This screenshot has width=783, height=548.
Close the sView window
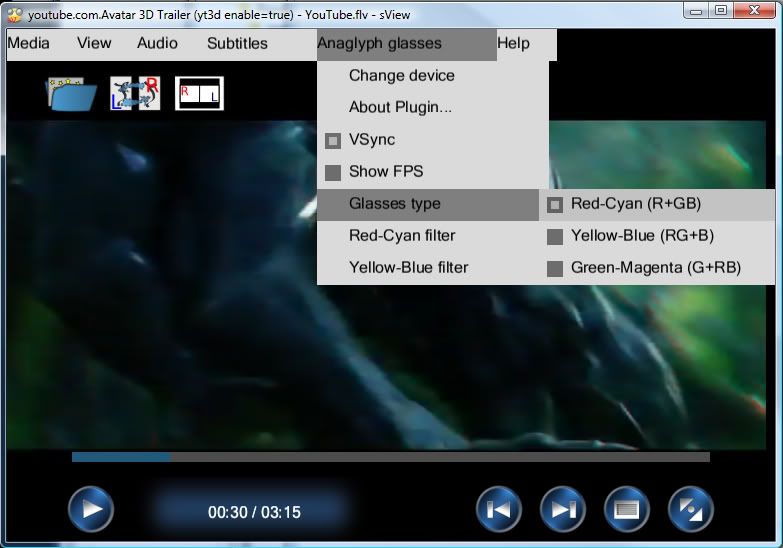[x=754, y=10]
